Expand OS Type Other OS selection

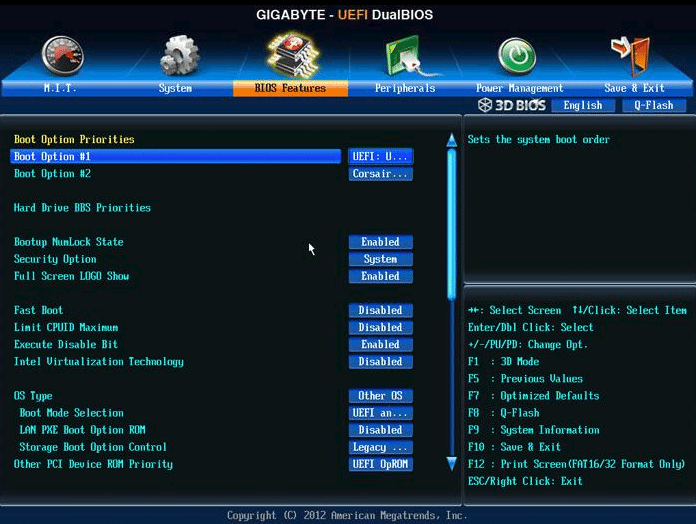[380, 396]
